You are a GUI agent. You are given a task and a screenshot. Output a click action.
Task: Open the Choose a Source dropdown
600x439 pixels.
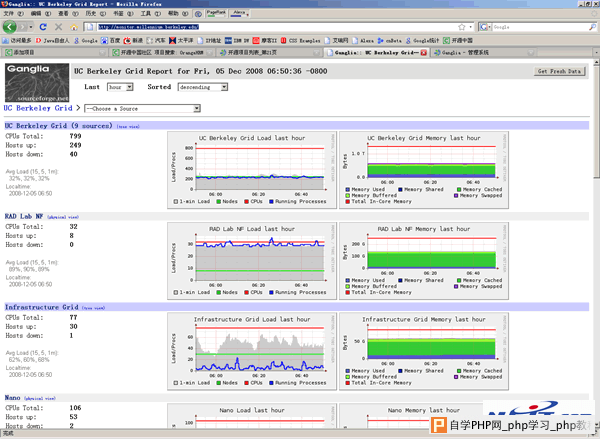tap(142, 108)
